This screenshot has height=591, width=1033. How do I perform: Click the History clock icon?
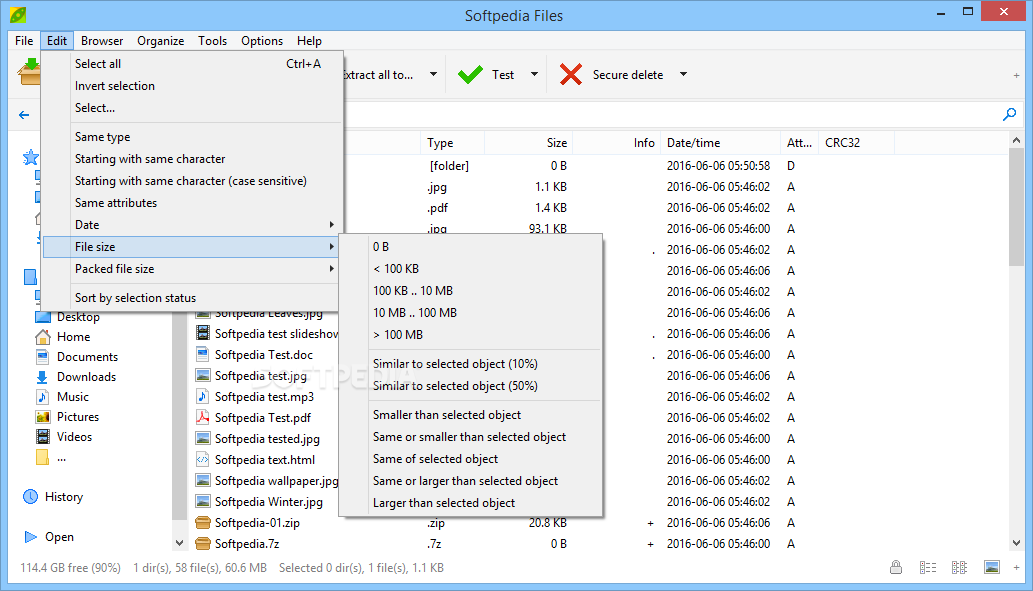coord(30,497)
